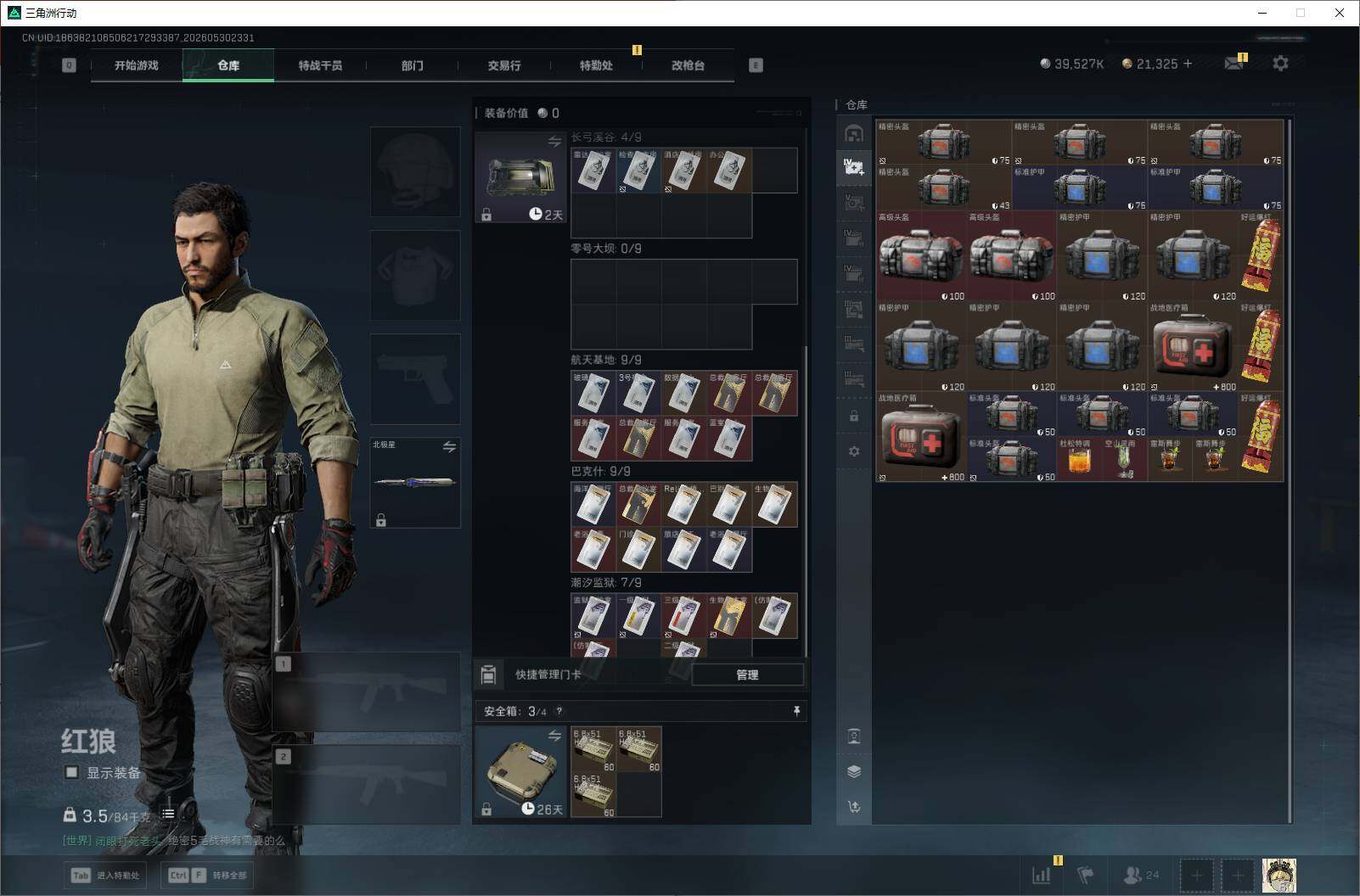
Task: Select the gold 生物 key card in 潮汐监狱
Action: [729, 615]
